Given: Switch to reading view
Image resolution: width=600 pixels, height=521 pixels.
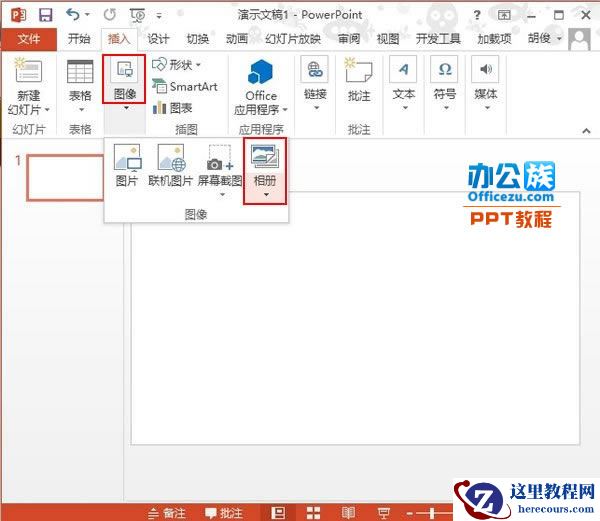Looking at the screenshot, I should pos(348,513).
